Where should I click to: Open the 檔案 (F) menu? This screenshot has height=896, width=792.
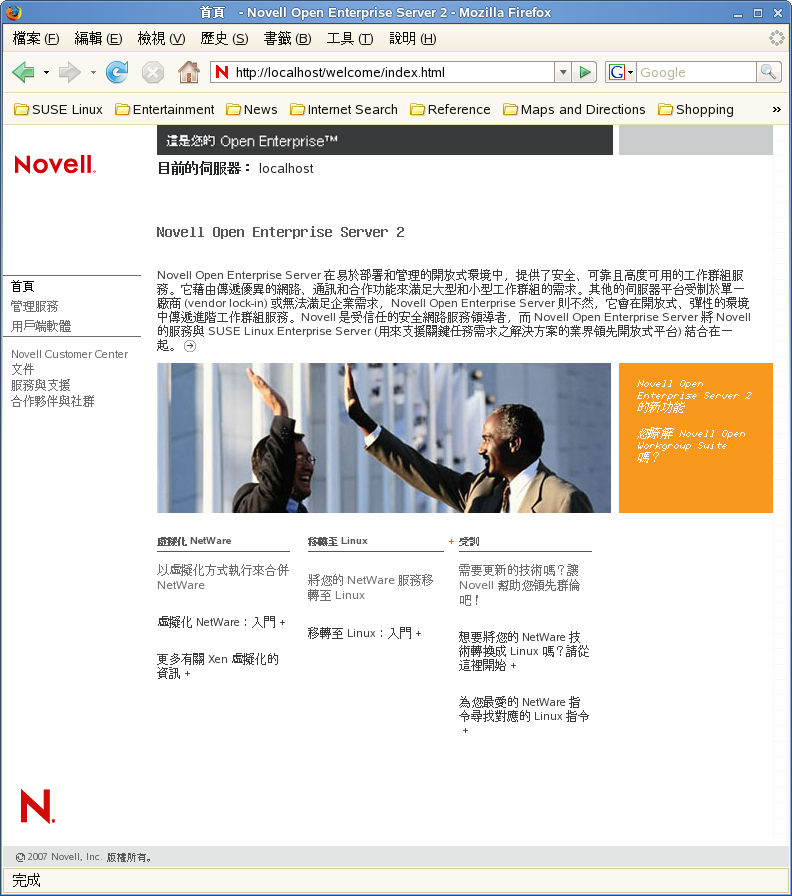(x=35, y=38)
